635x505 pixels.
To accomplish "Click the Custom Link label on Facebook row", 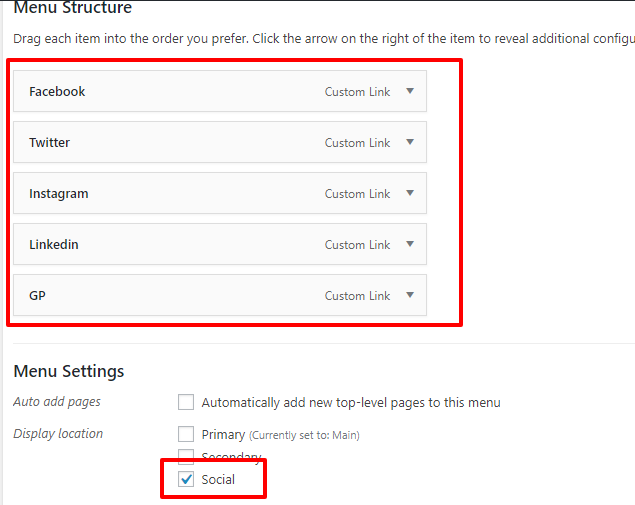I will pos(357,92).
